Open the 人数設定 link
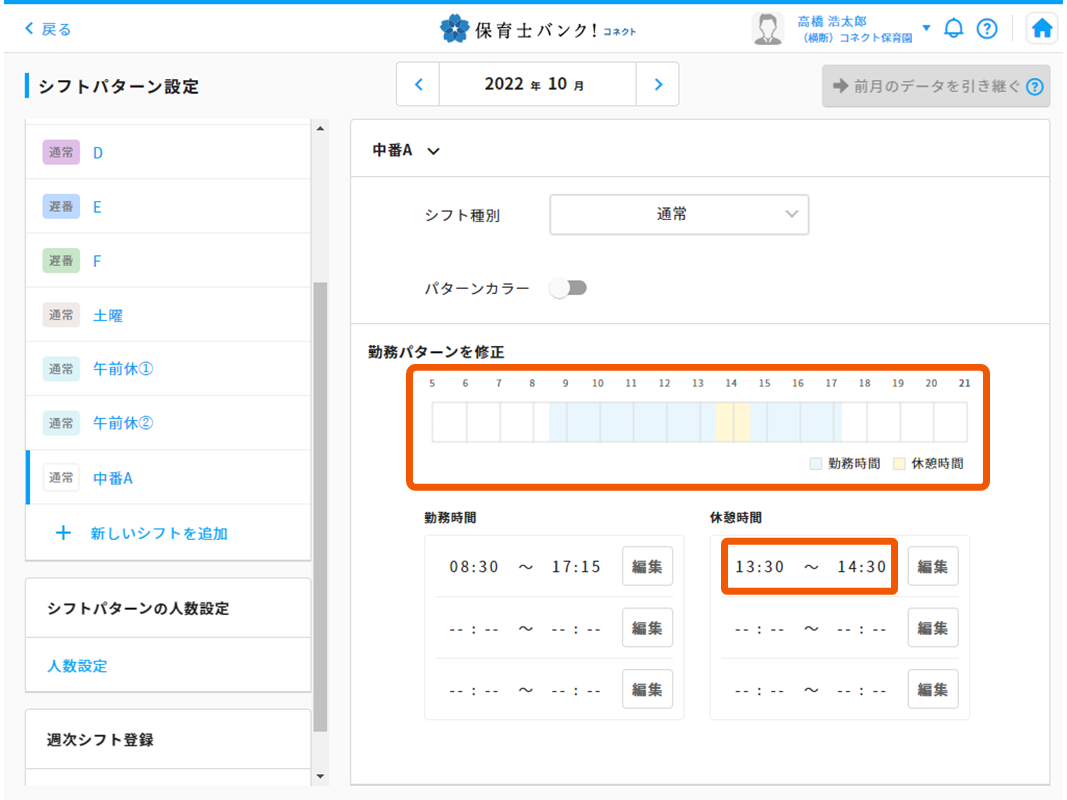 point(78,665)
